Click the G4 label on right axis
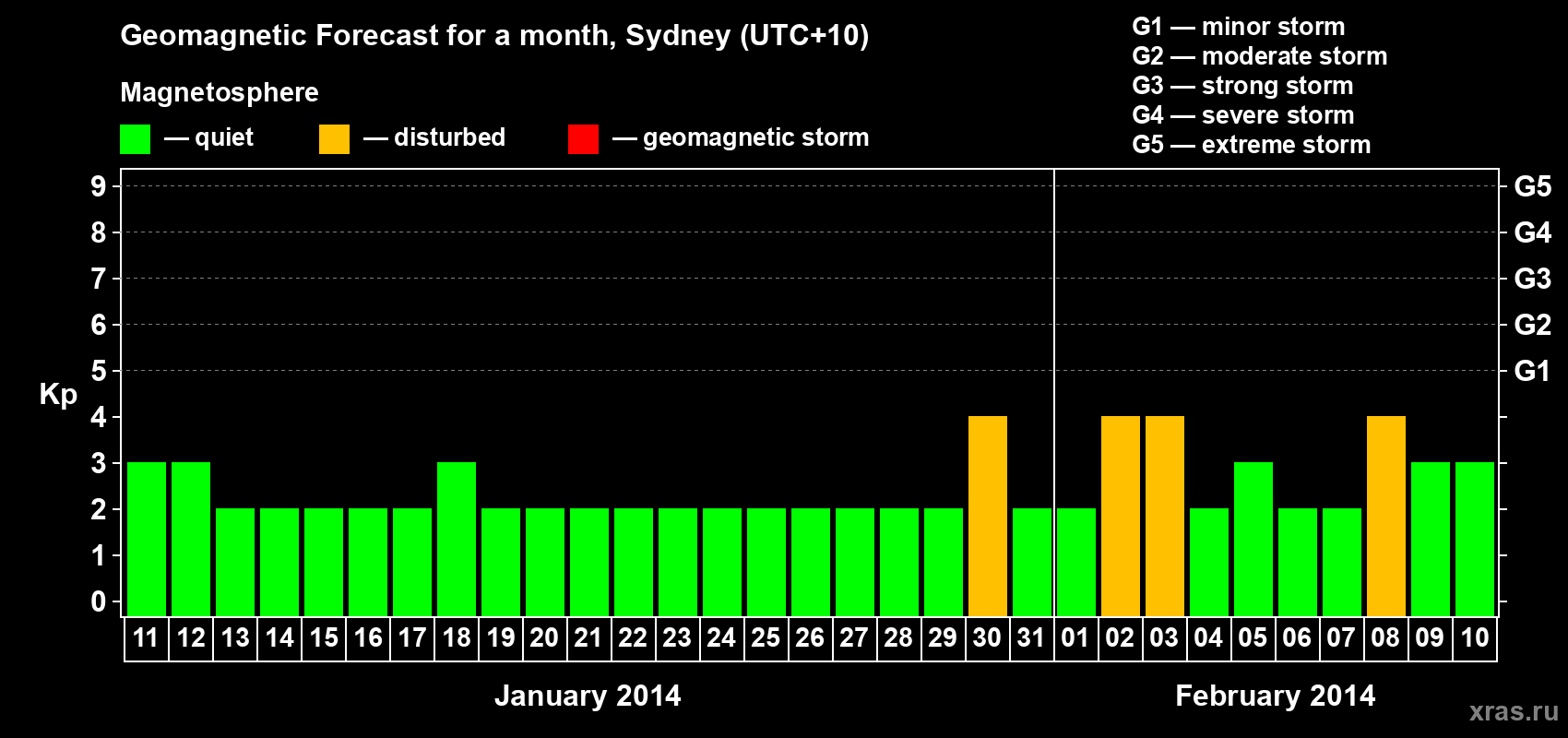 (1532, 232)
